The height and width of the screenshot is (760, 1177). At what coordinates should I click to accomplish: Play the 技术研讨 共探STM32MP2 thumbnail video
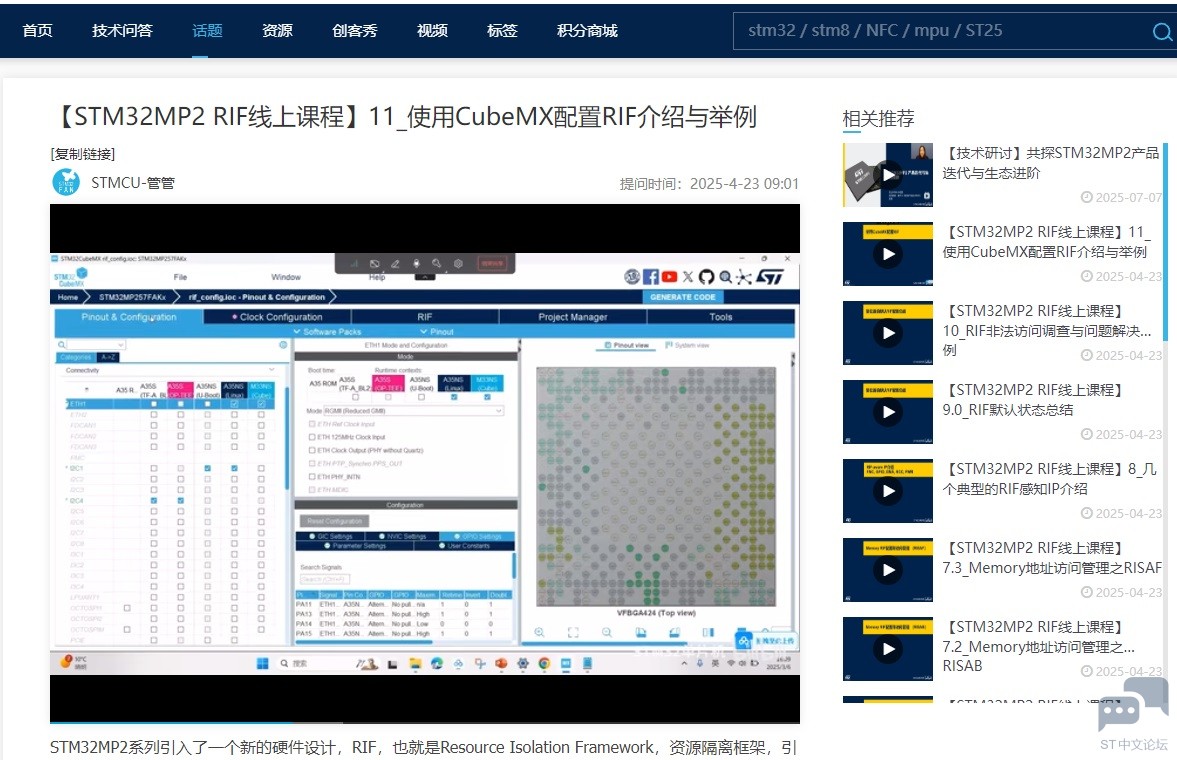point(888,175)
